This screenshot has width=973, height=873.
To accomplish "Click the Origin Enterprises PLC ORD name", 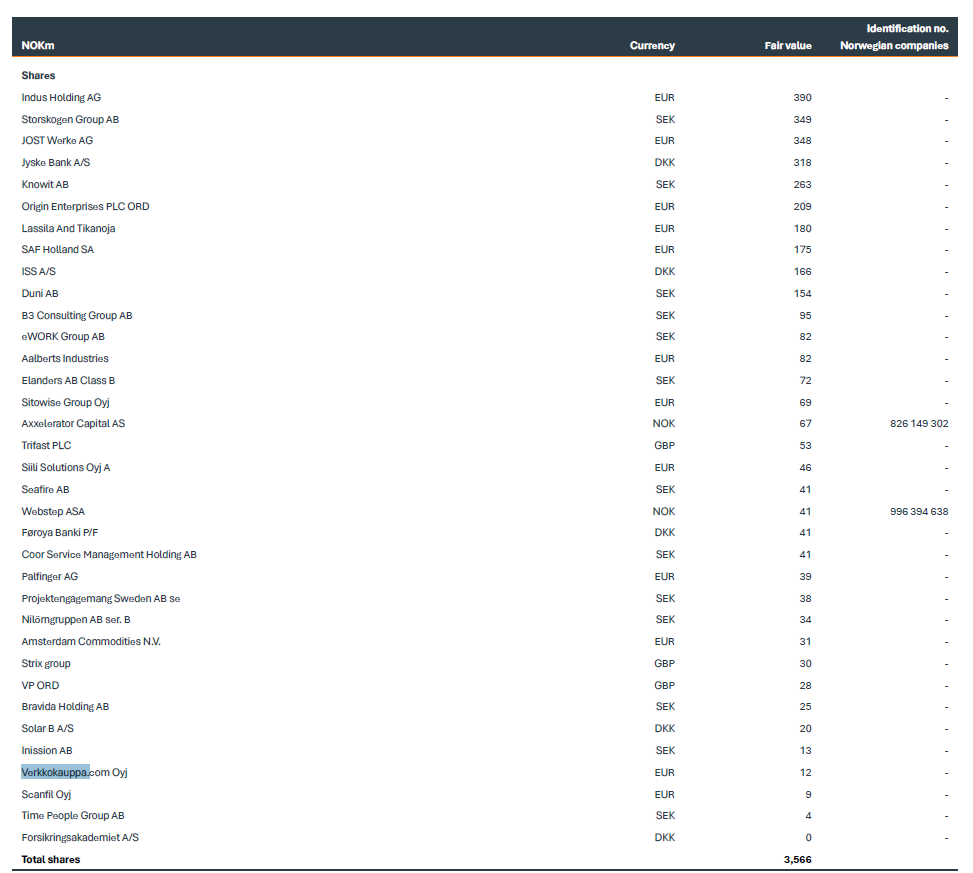I will tap(85, 207).
